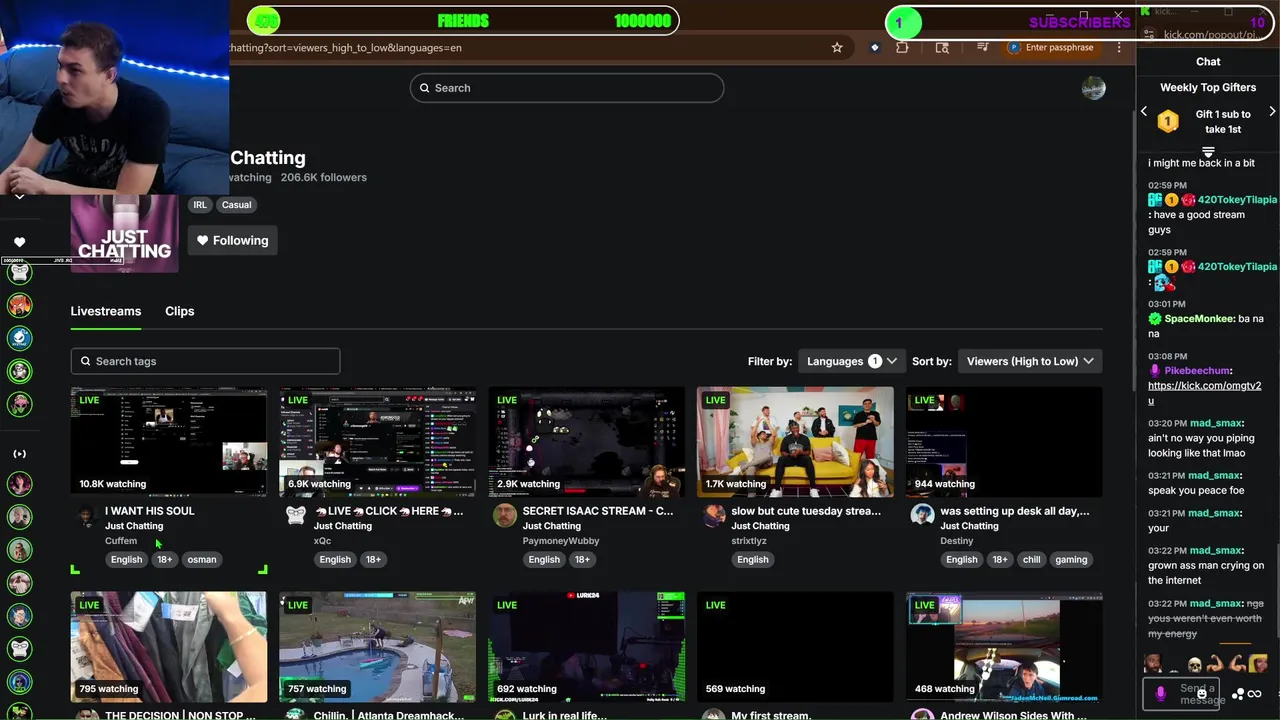
Task: Open strixtlyz's 1.7K watching stream thumbnail
Action: coord(795,442)
